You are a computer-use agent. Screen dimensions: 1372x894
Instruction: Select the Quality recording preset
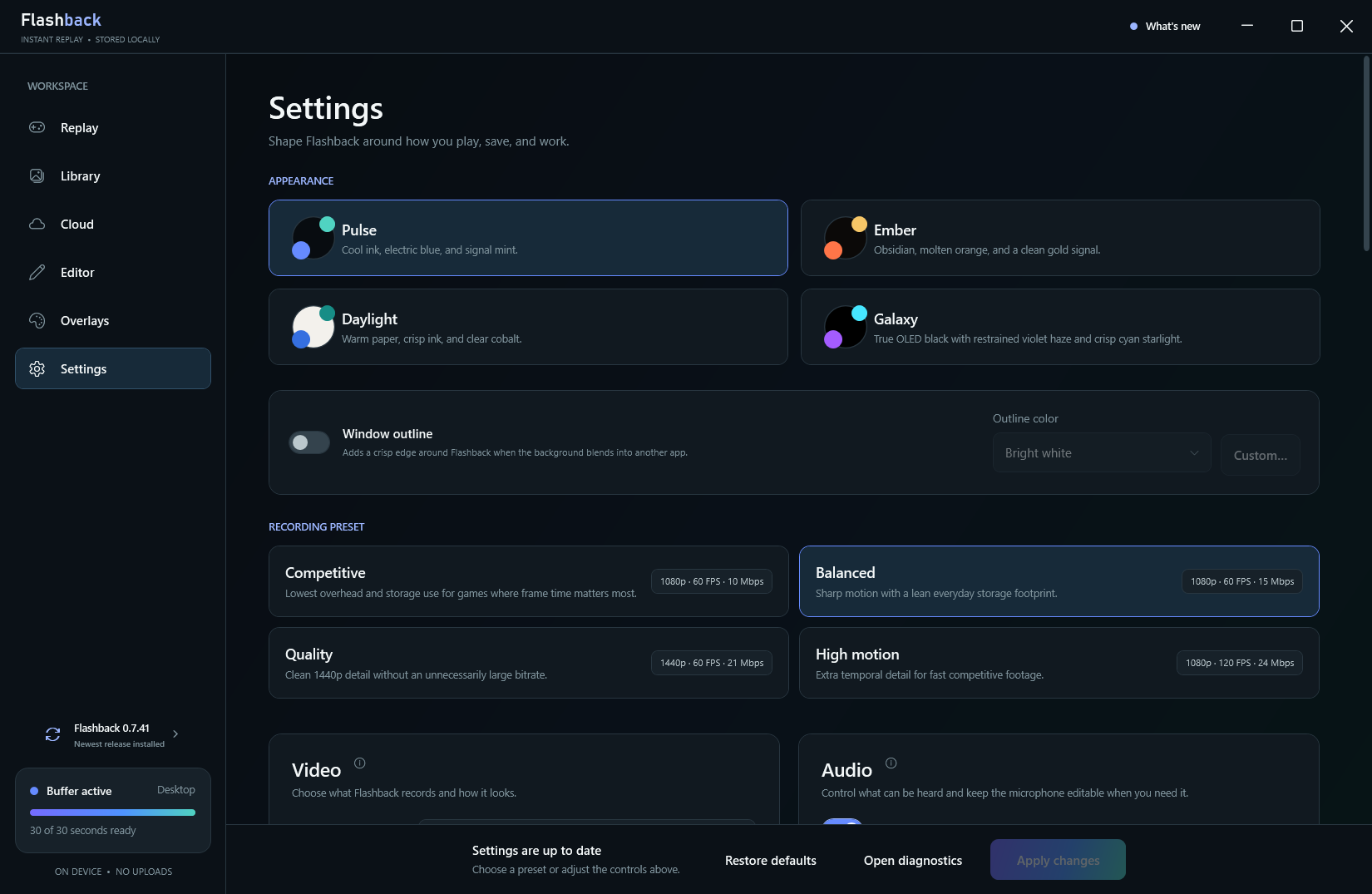[x=528, y=663]
